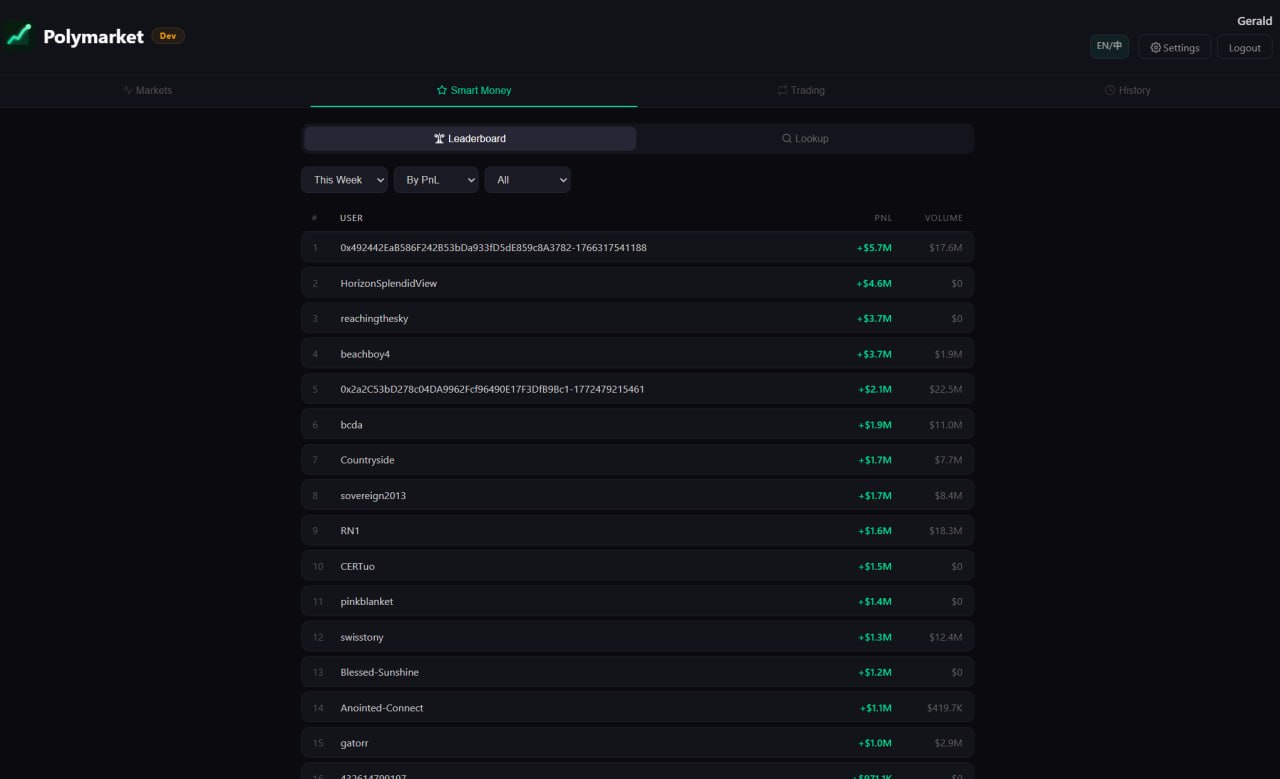Open the swisstony leaderboard entry

(x=638, y=636)
